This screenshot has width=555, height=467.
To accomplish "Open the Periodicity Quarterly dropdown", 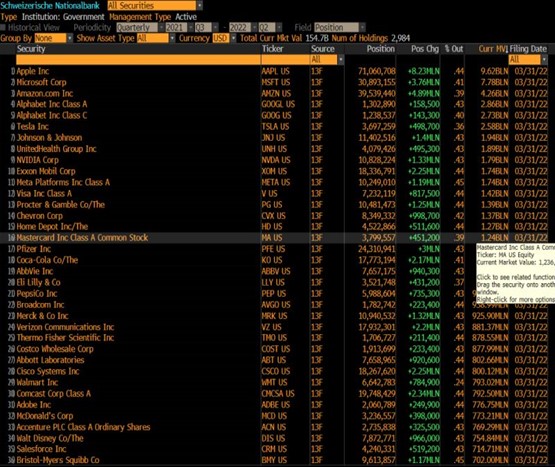I will coord(140,28).
